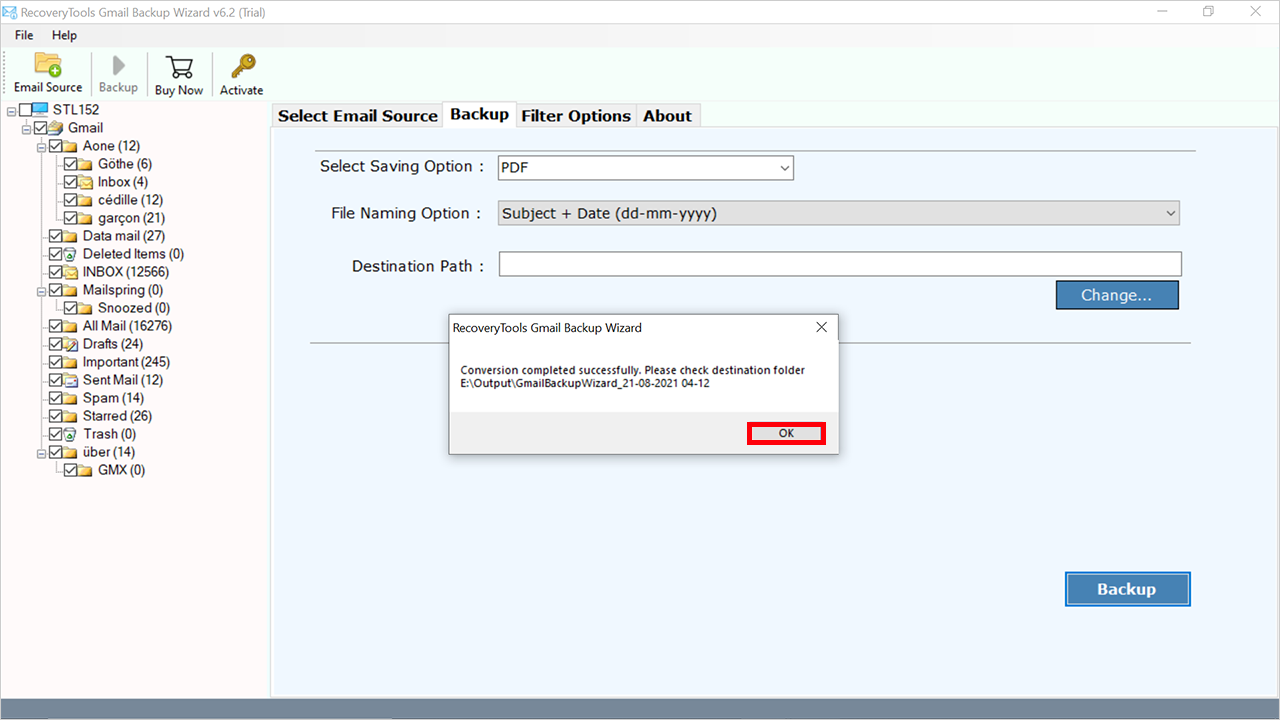Uncheck the Drafts (24) checkbox
1280x720 pixels.
(x=55, y=344)
